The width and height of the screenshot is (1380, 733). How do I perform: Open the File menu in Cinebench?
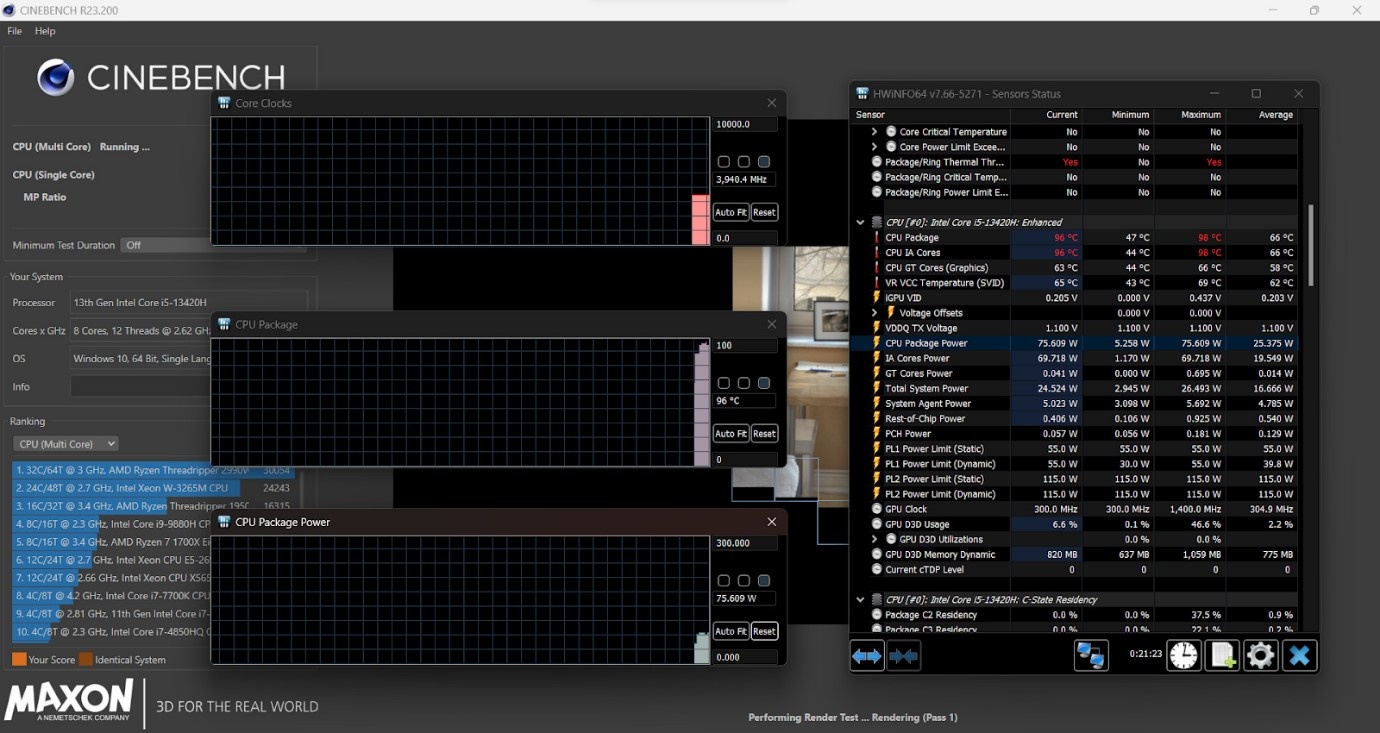[15, 31]
